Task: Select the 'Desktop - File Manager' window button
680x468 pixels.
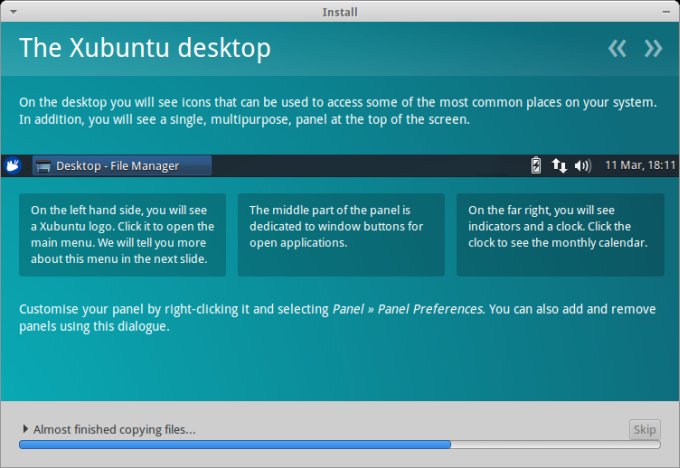Action: 122,166
